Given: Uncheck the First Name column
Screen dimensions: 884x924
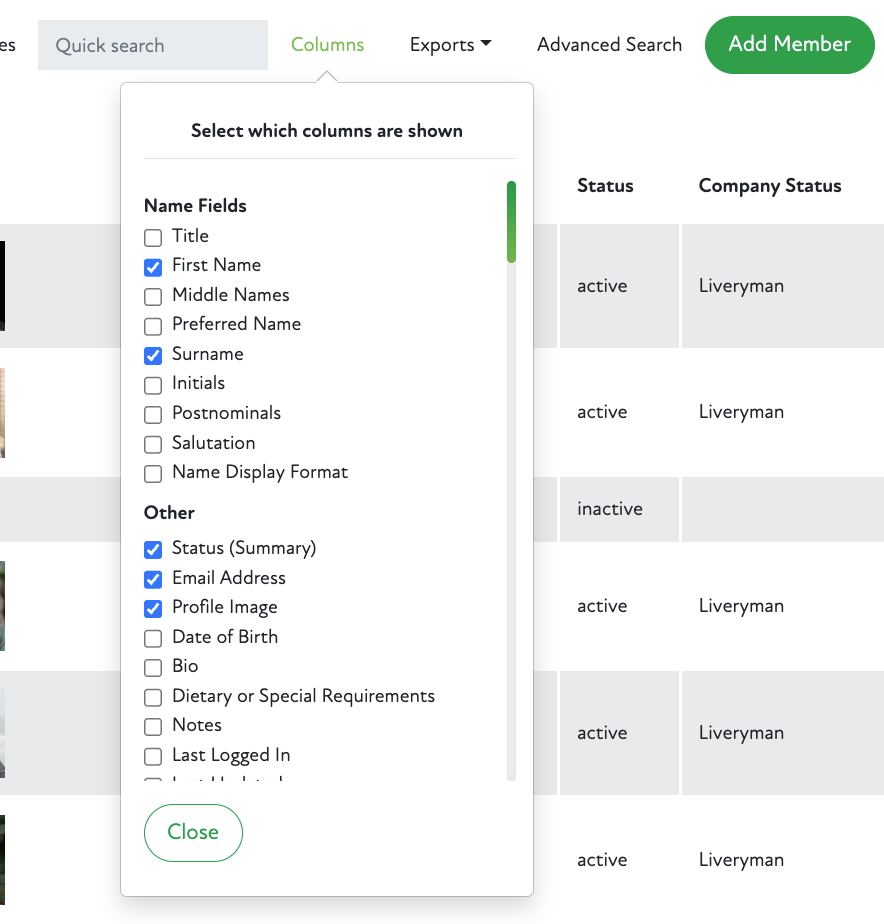Looking at the screenshot, I should (153, 266).
